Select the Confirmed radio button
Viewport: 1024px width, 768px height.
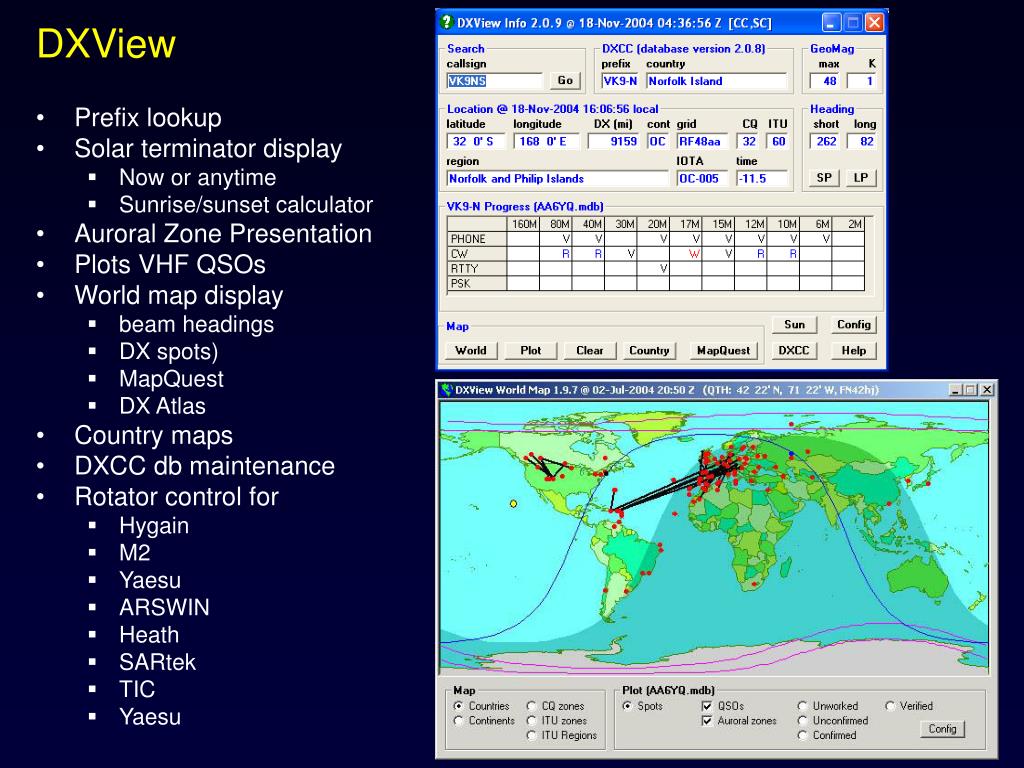point(803,735)
